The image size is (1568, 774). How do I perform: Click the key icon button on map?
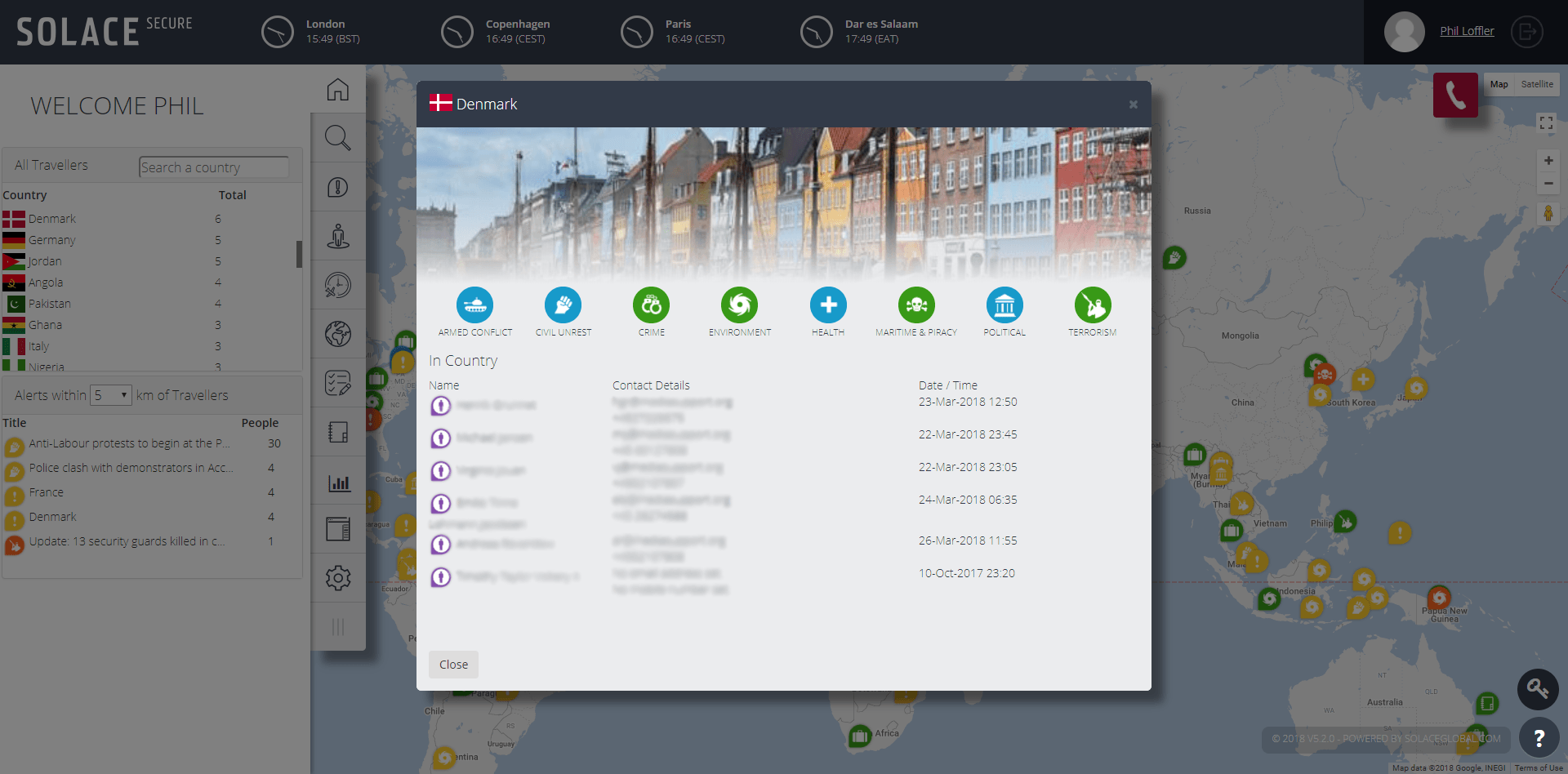coord(1538,688)
